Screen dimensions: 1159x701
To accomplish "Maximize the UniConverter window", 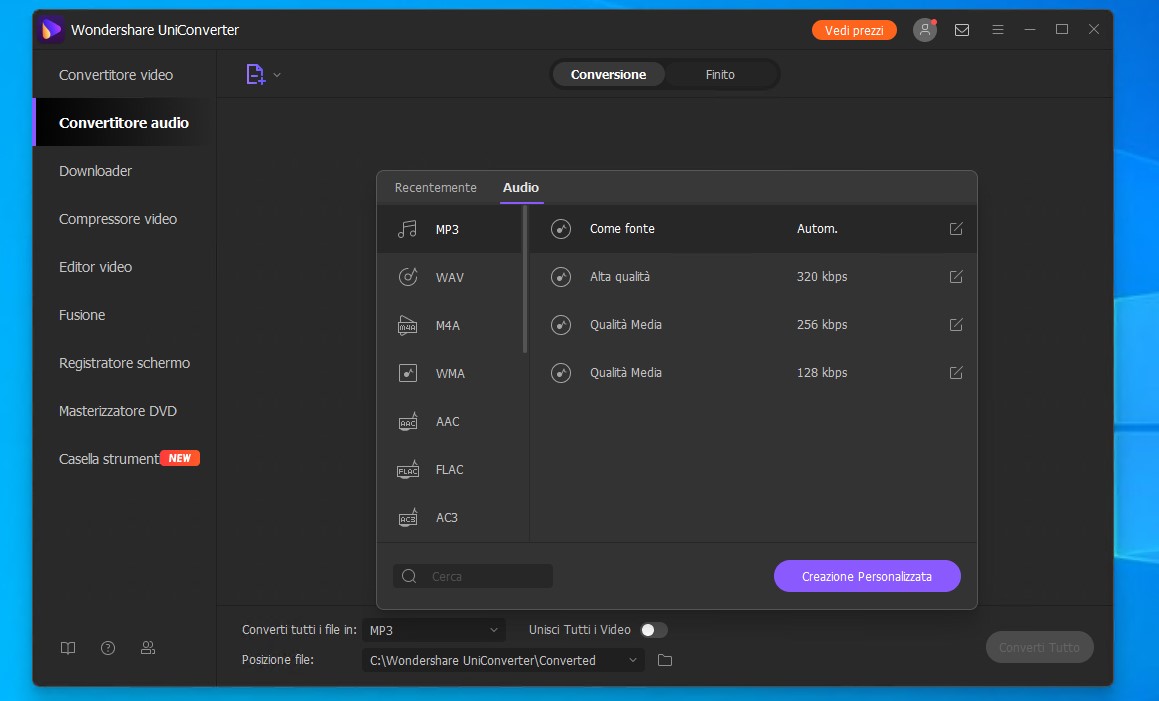I will click(x=1062, y=30).
